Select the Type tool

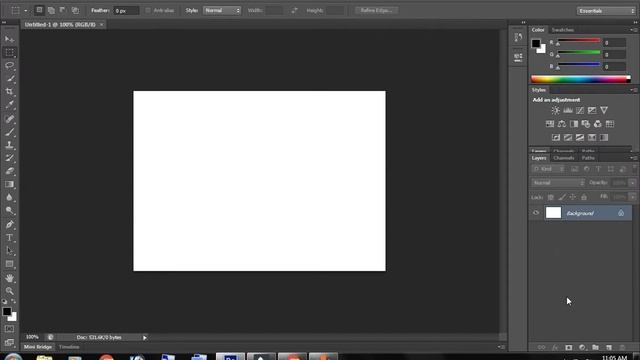(x=9, y=238)
